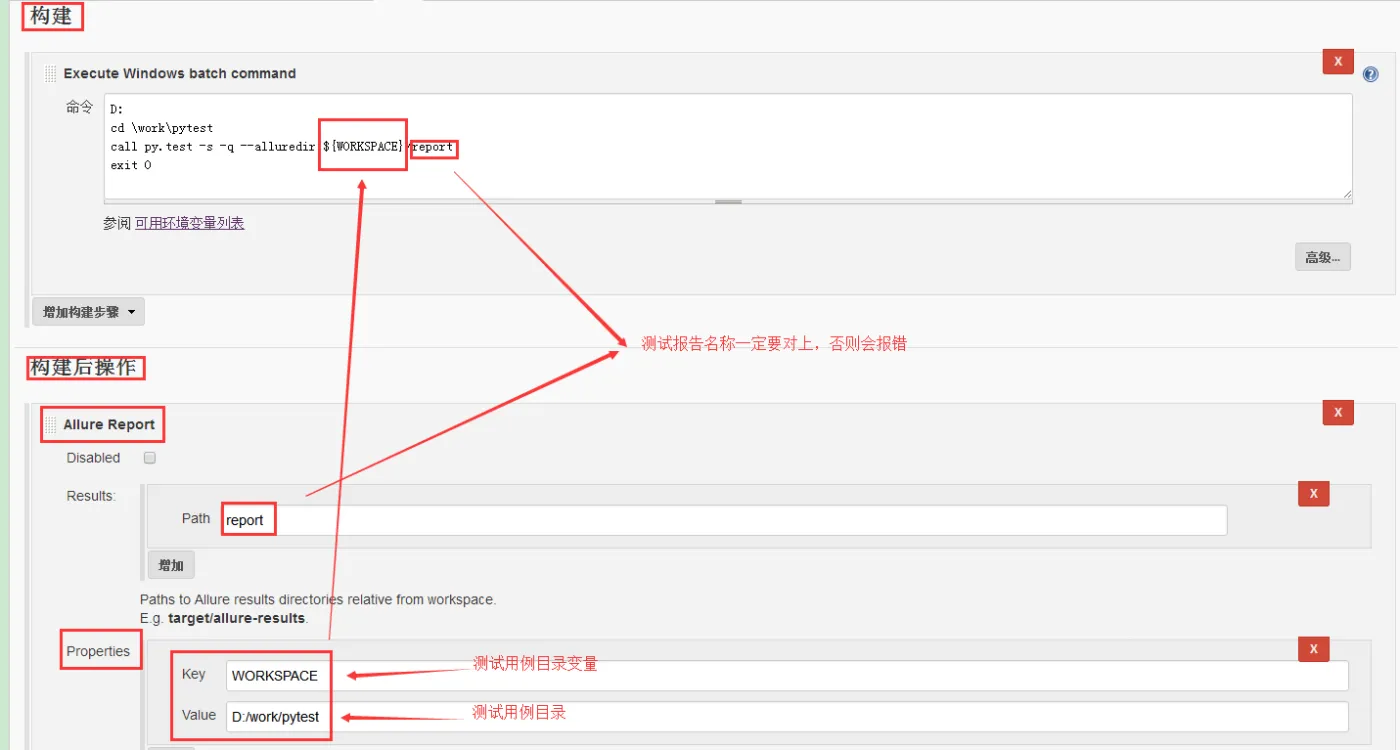
Task: Click the target/allure-results example text
Action: click(237, 618)
